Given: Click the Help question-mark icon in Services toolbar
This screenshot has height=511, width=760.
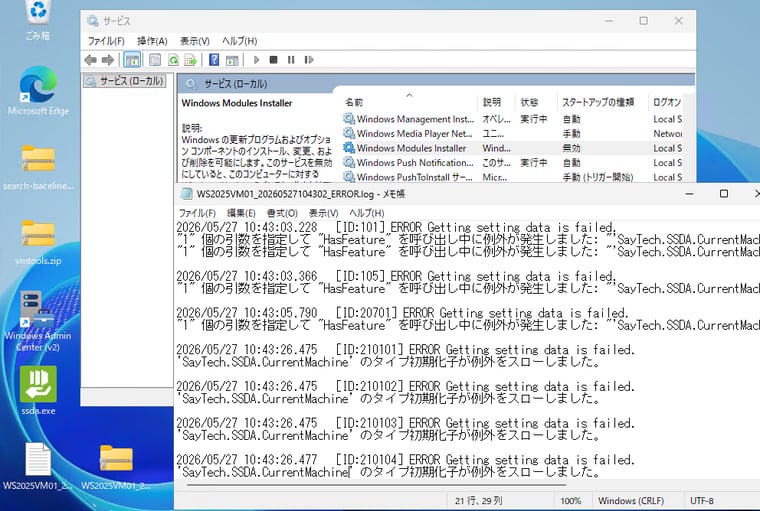Looking at the screenshot, I should [214, 60].
